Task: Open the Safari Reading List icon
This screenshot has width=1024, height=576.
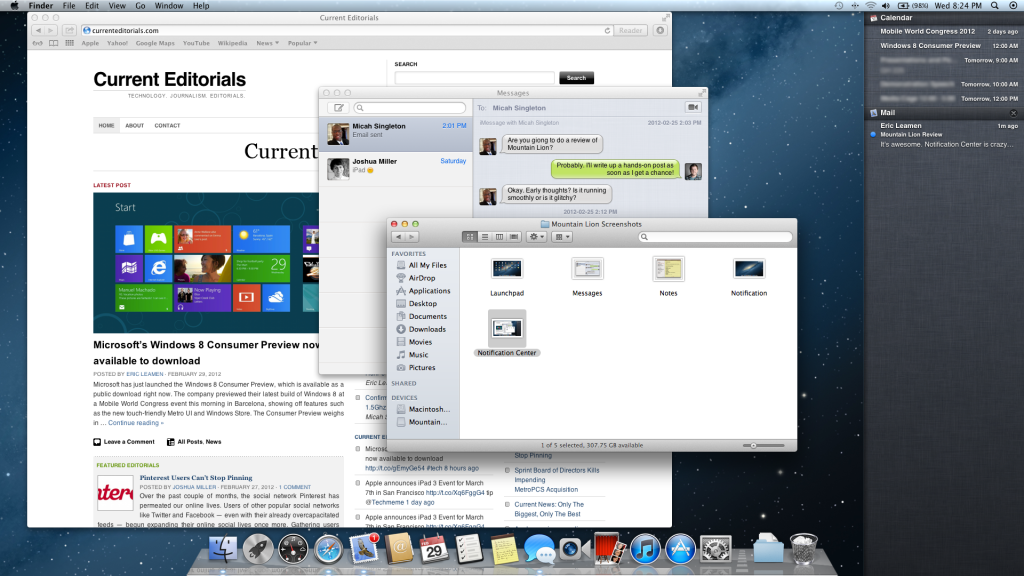Action: [x=37, y=43]
